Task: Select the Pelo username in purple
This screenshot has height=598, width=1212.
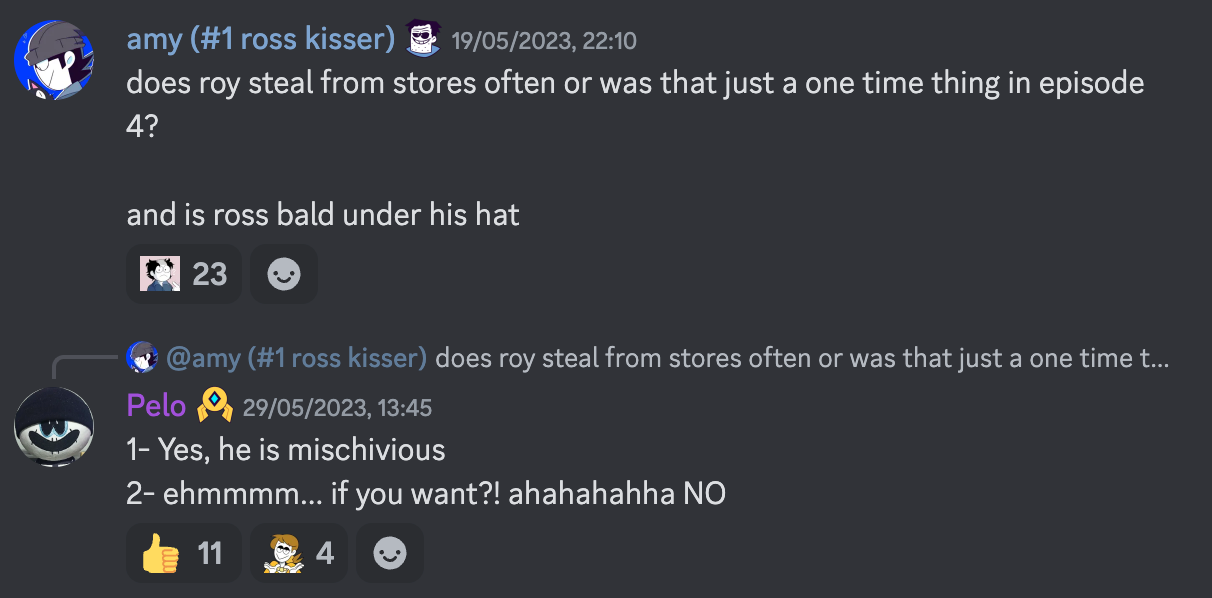Action: tap(156, 405)
